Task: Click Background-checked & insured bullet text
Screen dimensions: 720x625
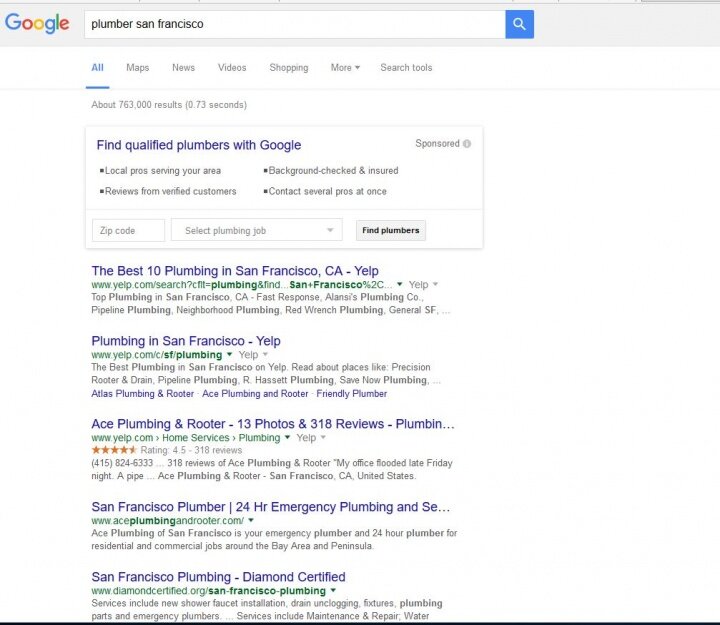Action: (333, 171)
